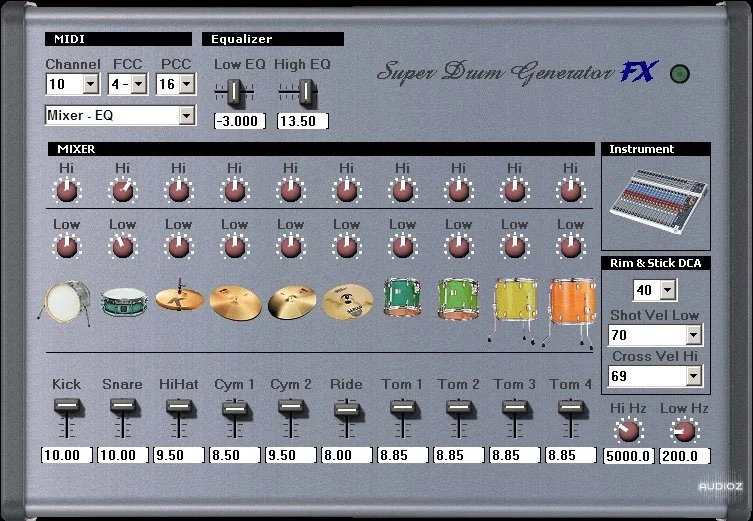Click the green Tom 1 drum icon
The image size is (753, 521).
tap(402, 297)
